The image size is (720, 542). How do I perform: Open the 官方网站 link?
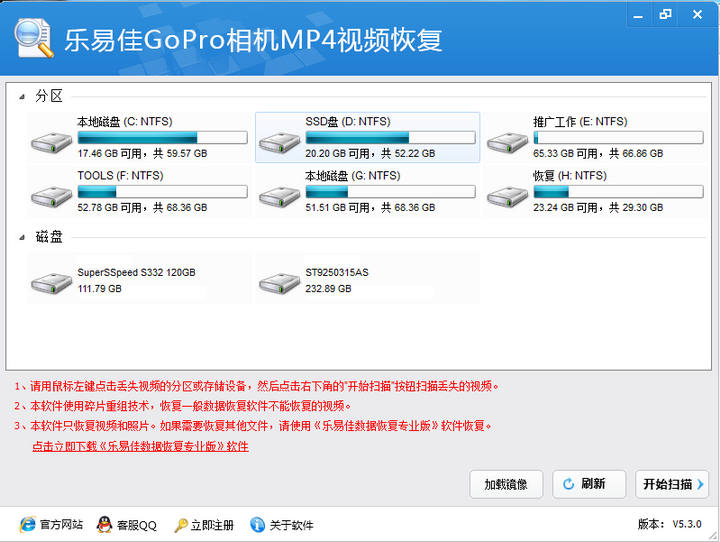tap(61, 525)
